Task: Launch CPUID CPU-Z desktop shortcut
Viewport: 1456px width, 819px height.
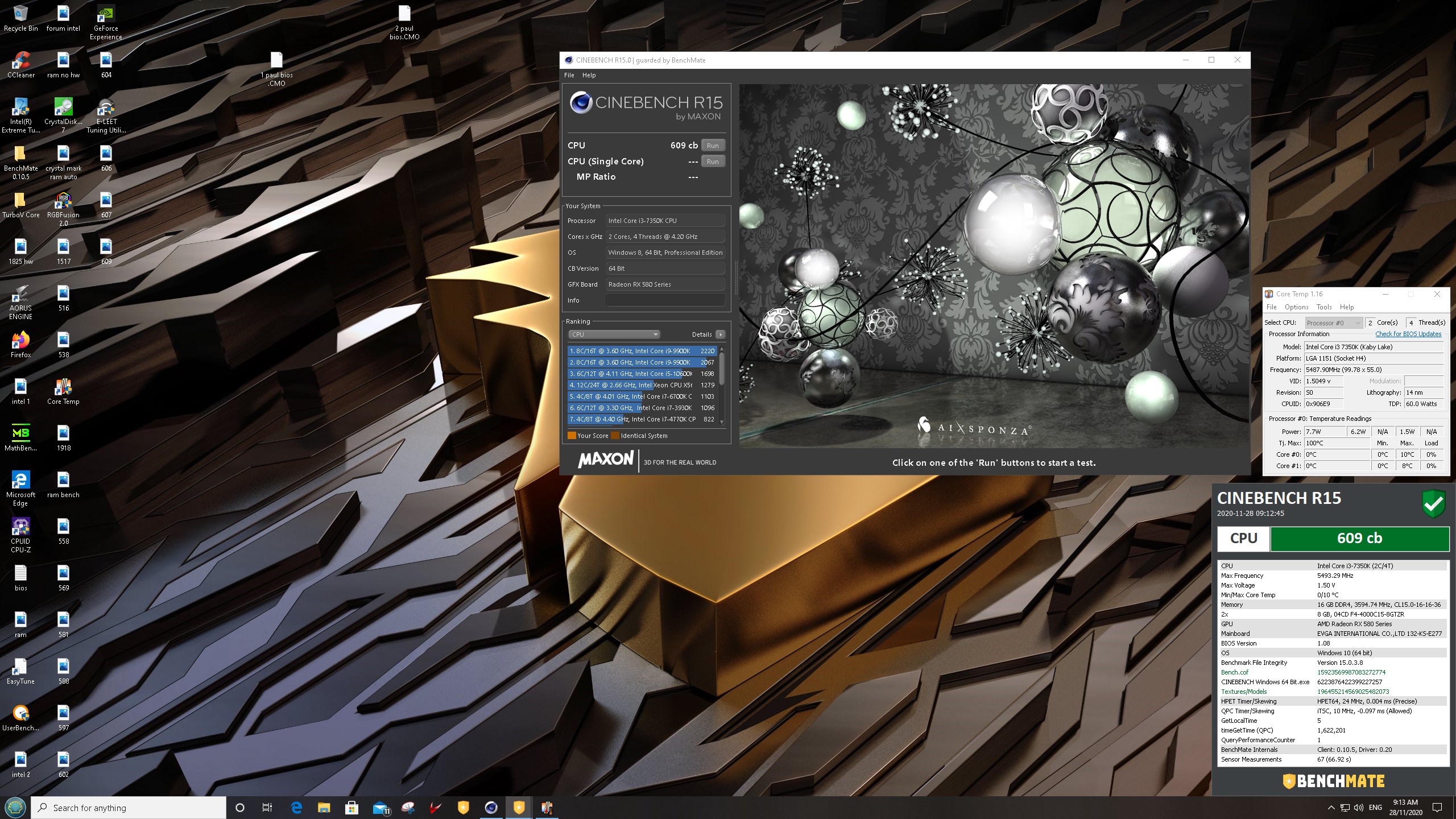Action: click(x=20, y=535)
